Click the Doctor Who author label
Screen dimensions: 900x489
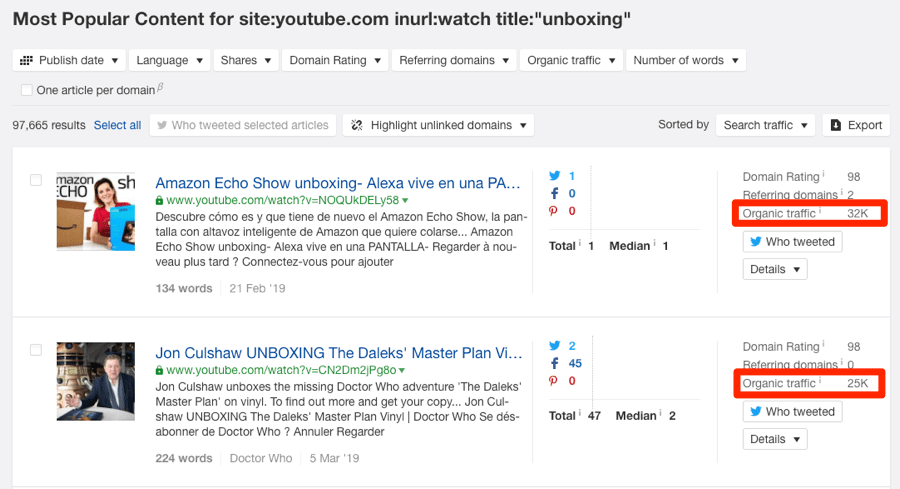tap(261, 459)
